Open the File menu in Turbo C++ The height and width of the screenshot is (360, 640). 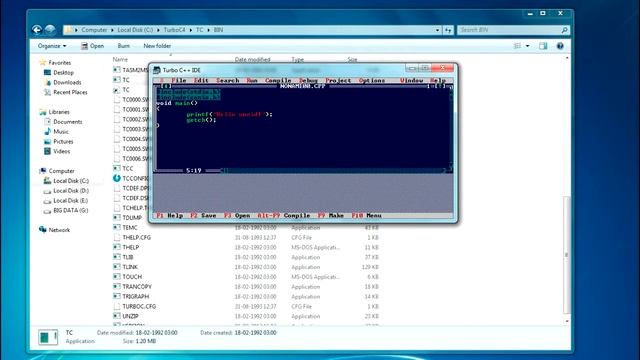click(179, 80)
